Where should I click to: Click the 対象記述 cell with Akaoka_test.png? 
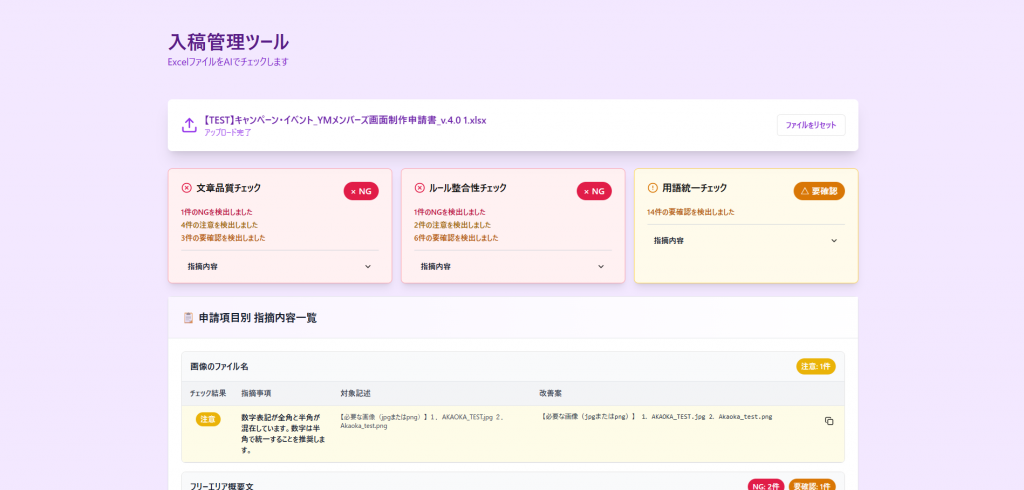click(x=423, y=421)
